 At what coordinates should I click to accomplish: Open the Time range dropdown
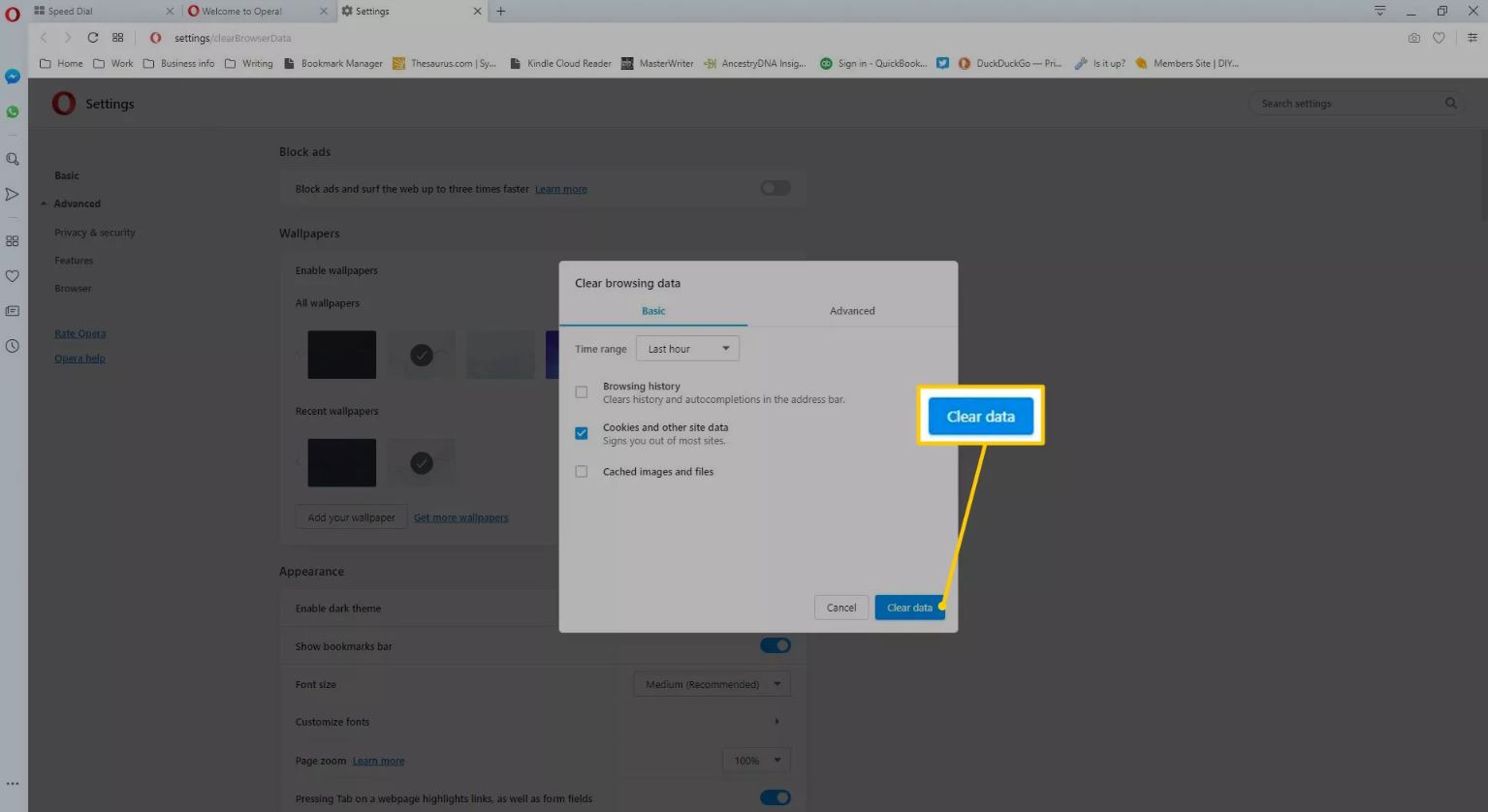(687, 349)
